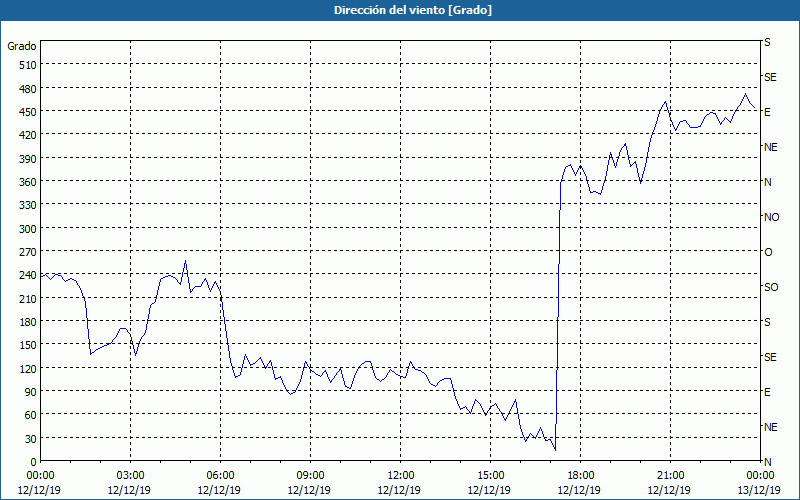Screen dimensions: 800x500
Task: Click the 'SE' compass label level with 120
Action: click(x=770, y=357)
